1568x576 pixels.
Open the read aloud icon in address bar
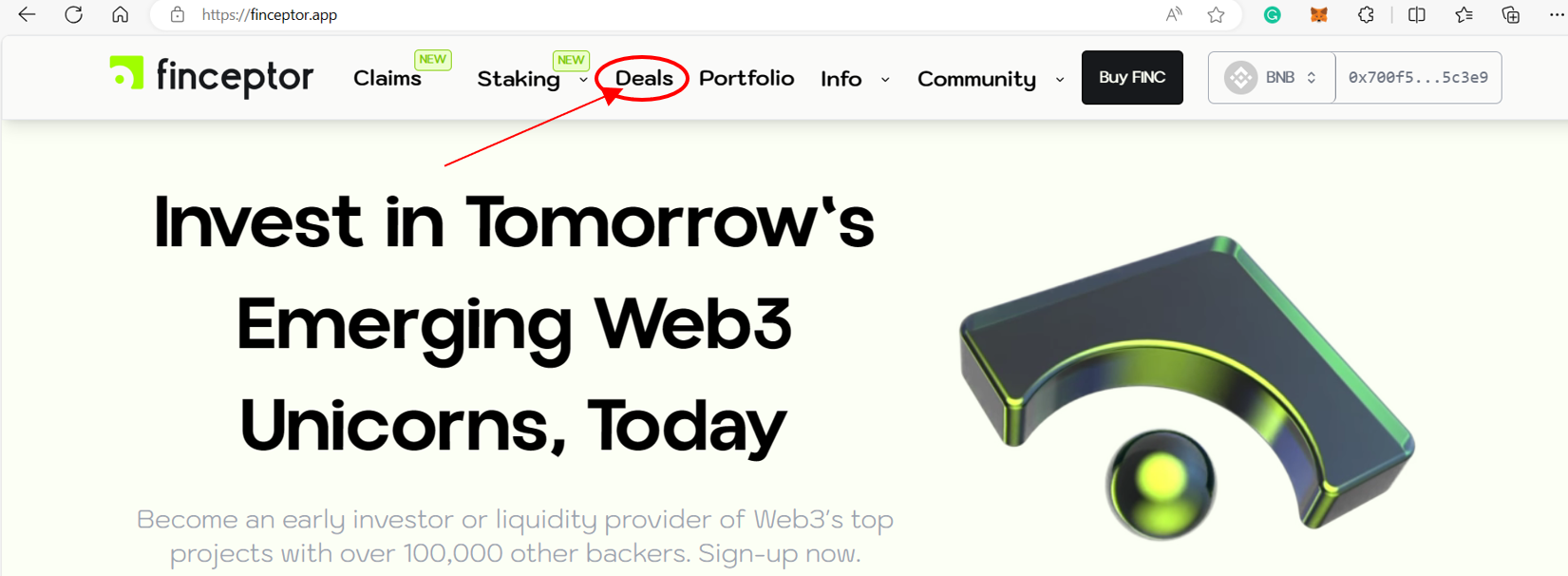click(x=1174, y=14)
